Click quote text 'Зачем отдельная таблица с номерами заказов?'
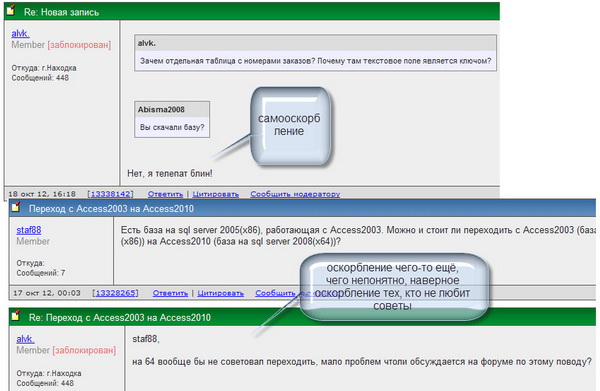Viewport: 600px width, 391px height. pos(227,61)
